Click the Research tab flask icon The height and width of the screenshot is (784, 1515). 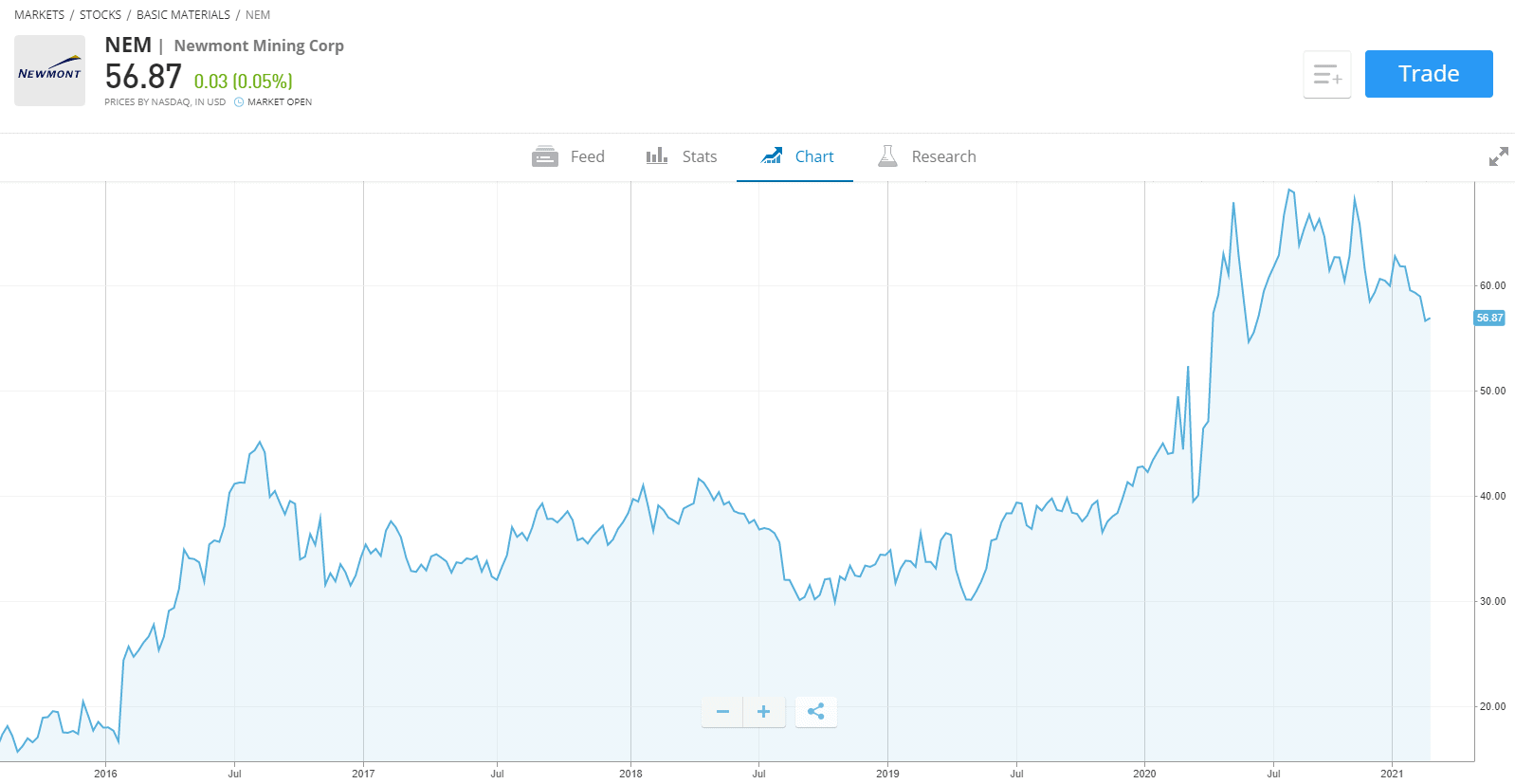click(x=887, y=156)
